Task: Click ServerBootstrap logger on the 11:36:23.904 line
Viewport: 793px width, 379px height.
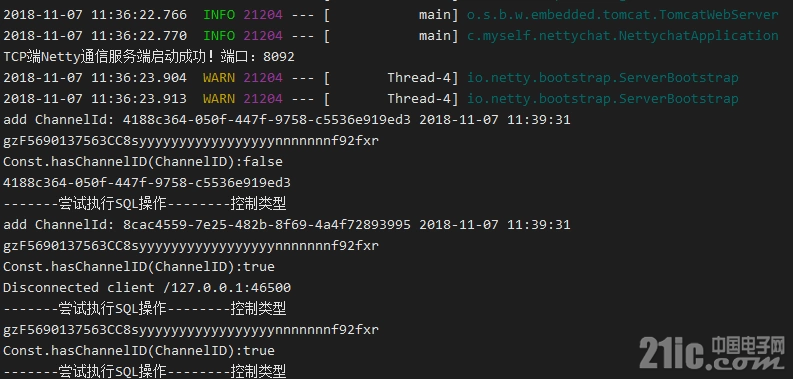Action: click(x=602, y=77)
